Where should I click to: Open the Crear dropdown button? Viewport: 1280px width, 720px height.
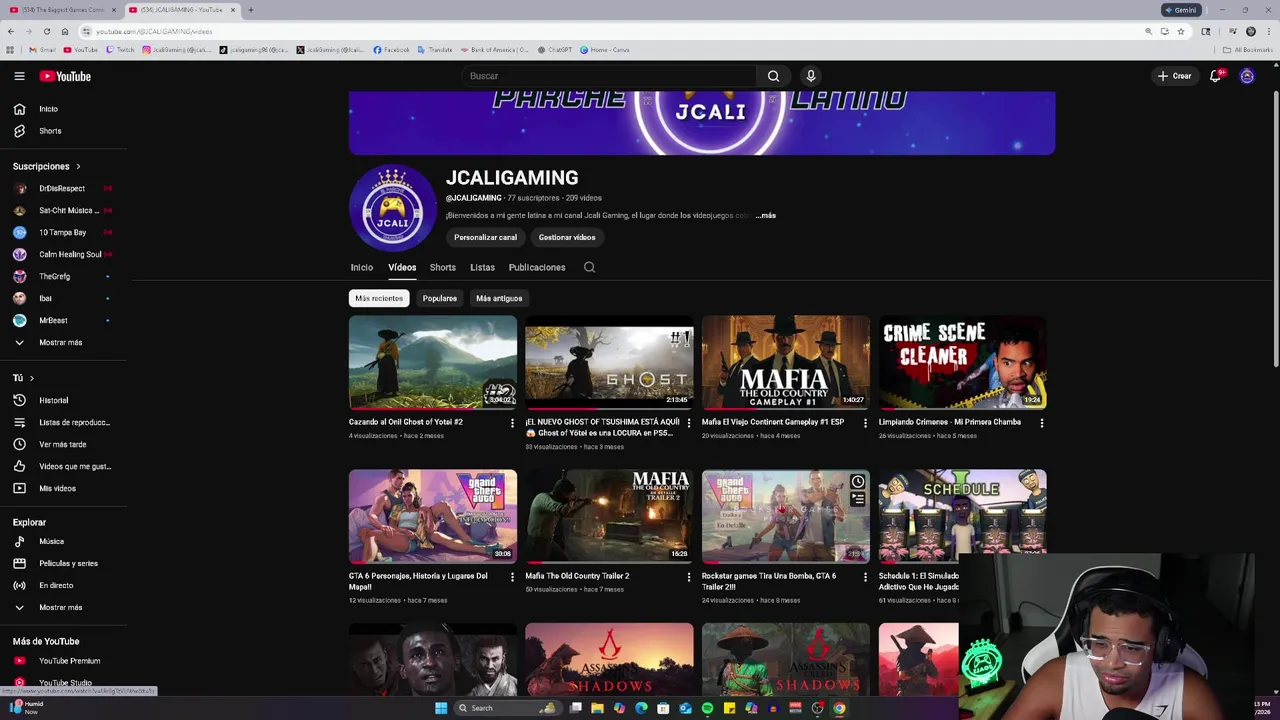point(1175,76)
